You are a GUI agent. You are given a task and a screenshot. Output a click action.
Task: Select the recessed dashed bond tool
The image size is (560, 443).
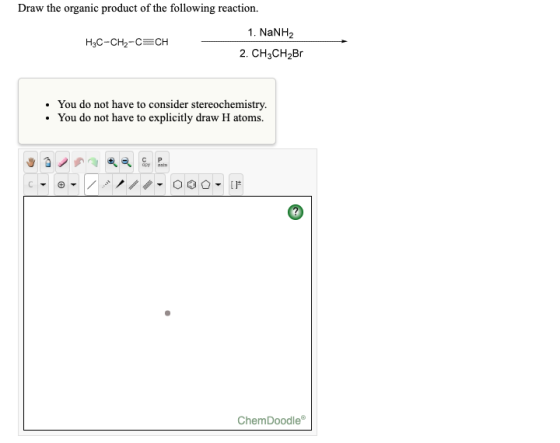point(106,185)
